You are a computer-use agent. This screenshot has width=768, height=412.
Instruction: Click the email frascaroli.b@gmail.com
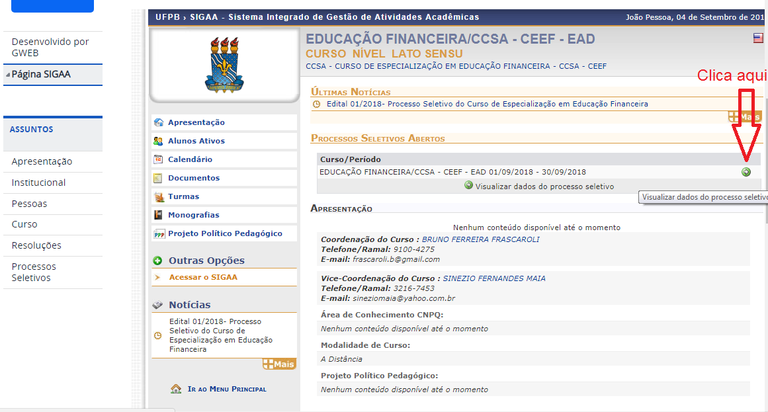pos(396,259)
